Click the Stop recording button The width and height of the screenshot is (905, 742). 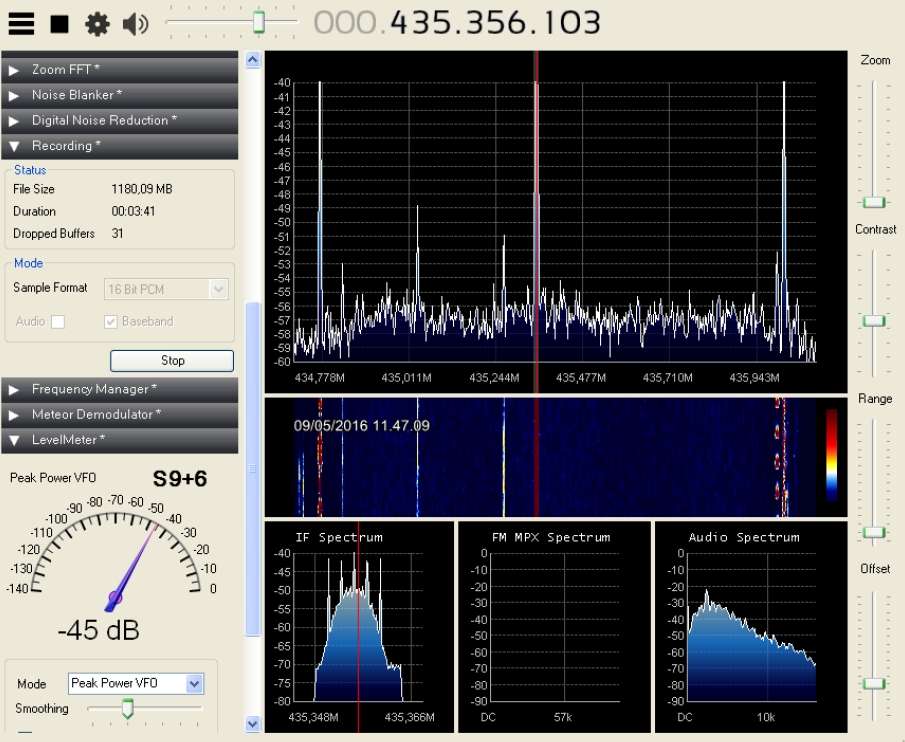[172, 360]
